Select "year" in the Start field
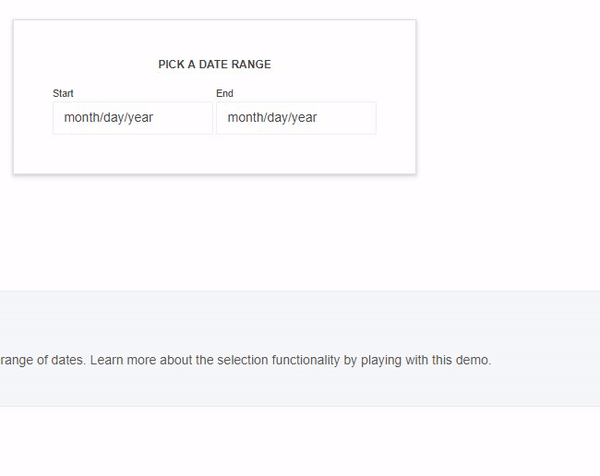This screenshot has height=476, width=600. point(140,118)
